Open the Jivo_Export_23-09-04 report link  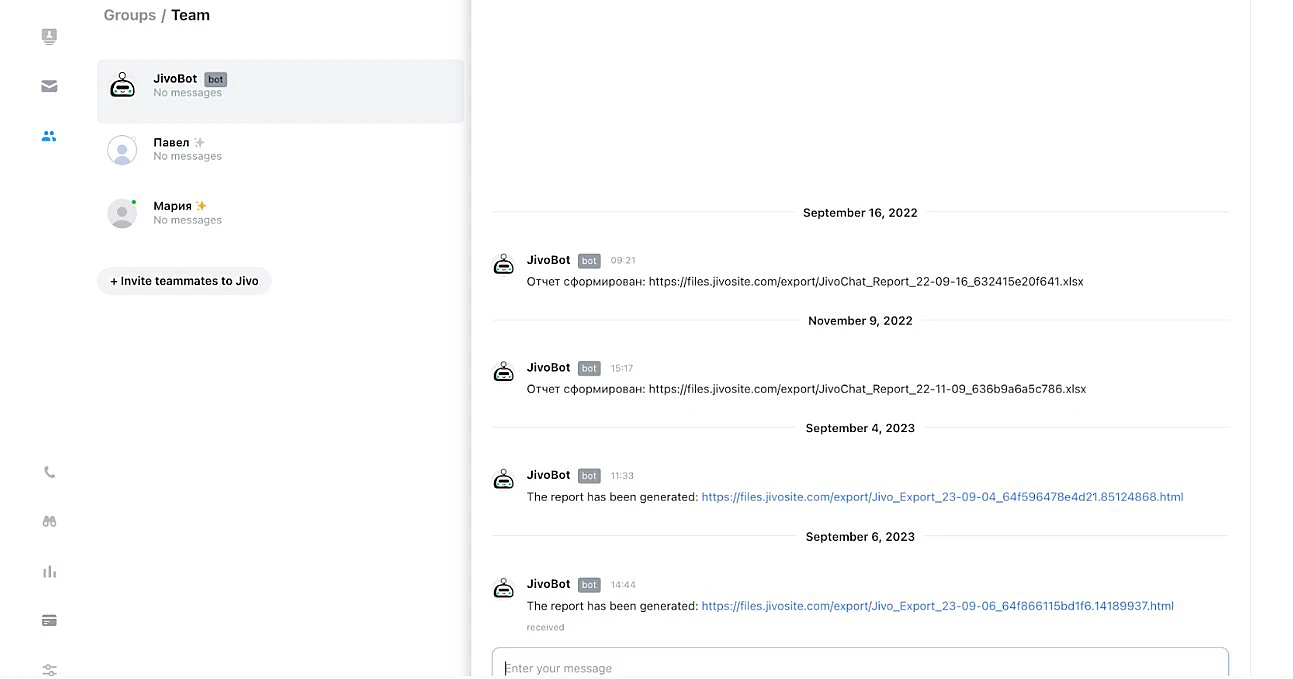coord(942,497)
